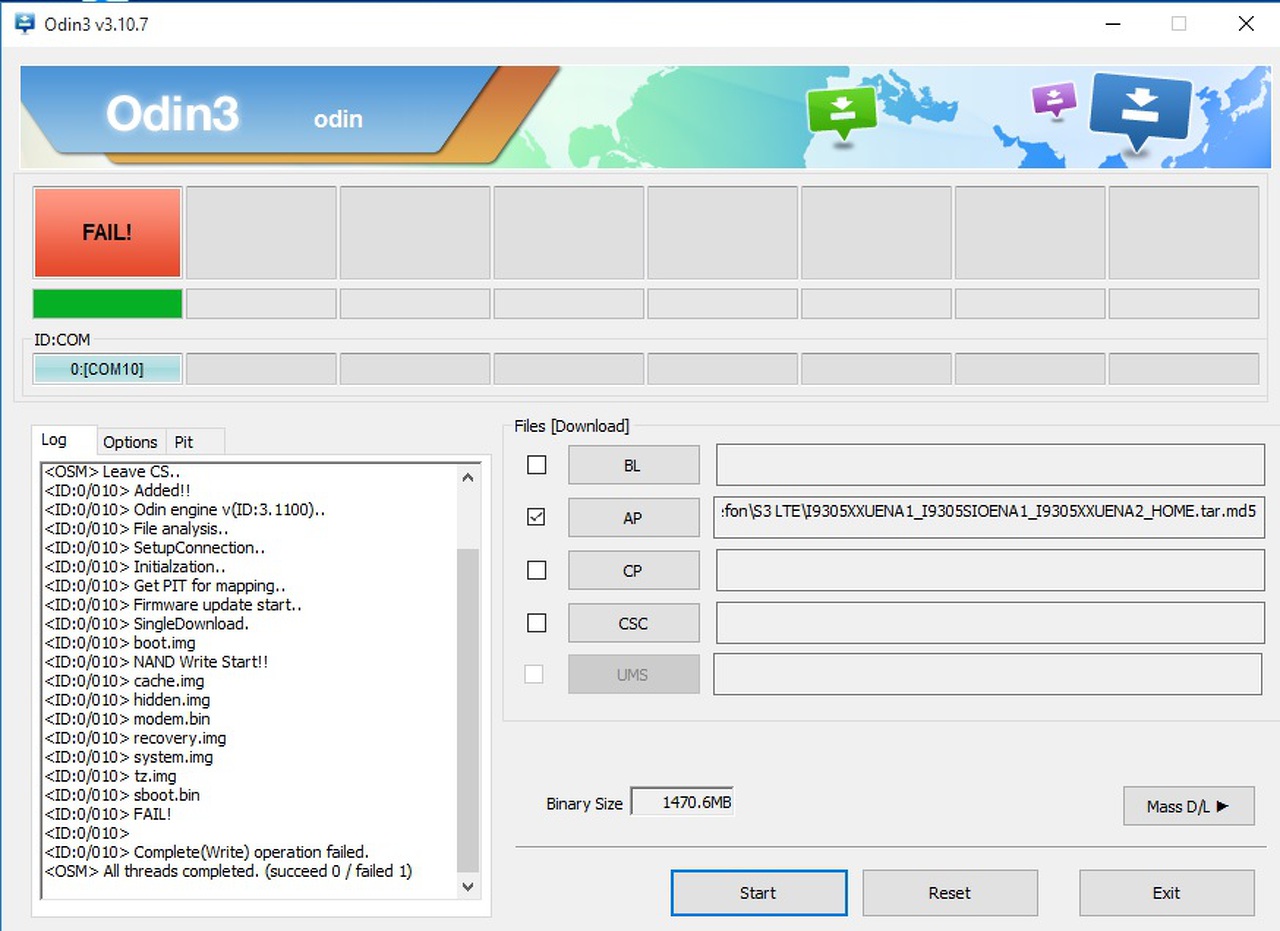Start the firmware flash
Screen dimensions: 1280x931
coord(759,893)
